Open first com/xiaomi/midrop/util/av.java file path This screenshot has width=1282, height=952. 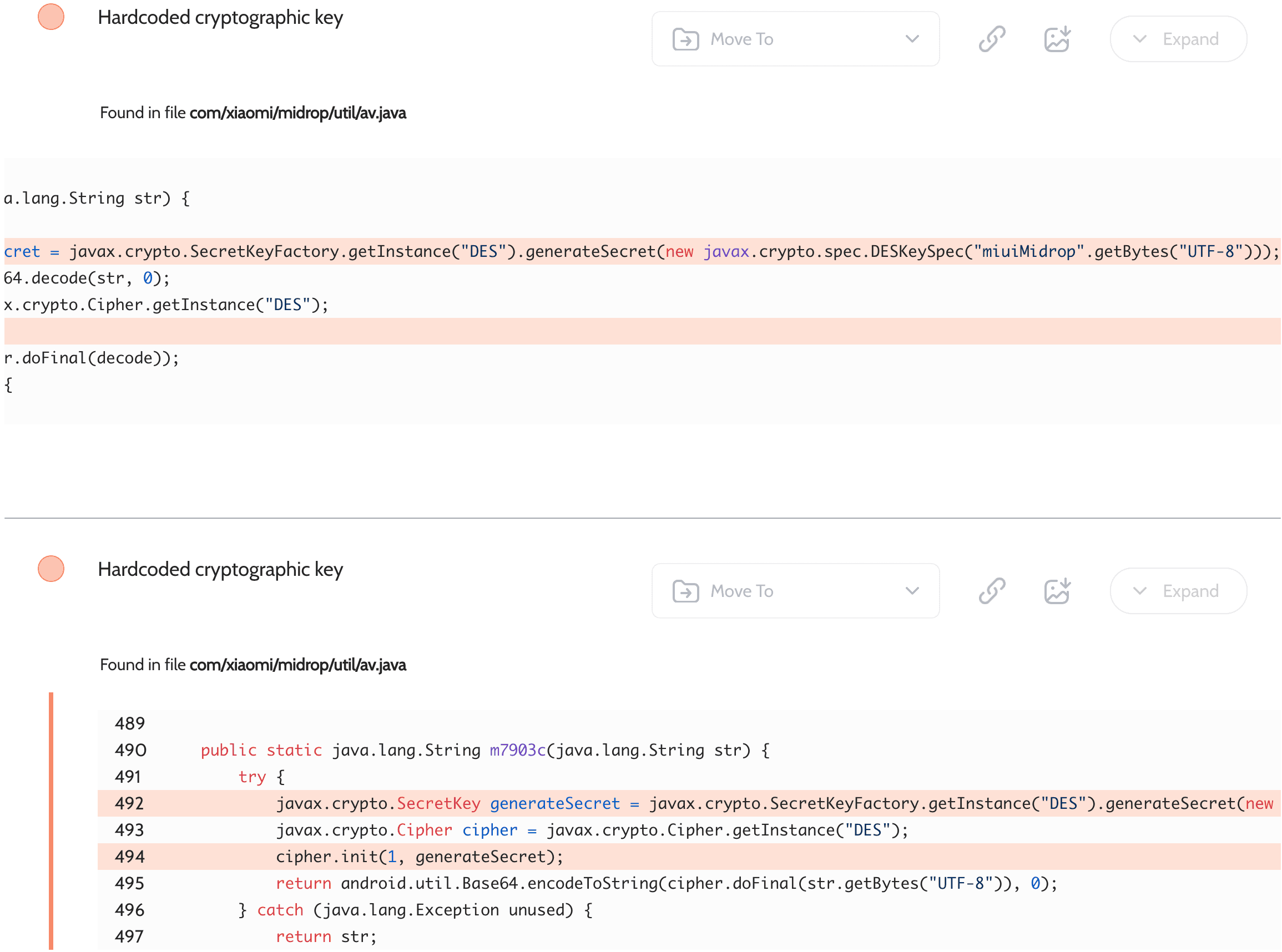pos(297,113)
